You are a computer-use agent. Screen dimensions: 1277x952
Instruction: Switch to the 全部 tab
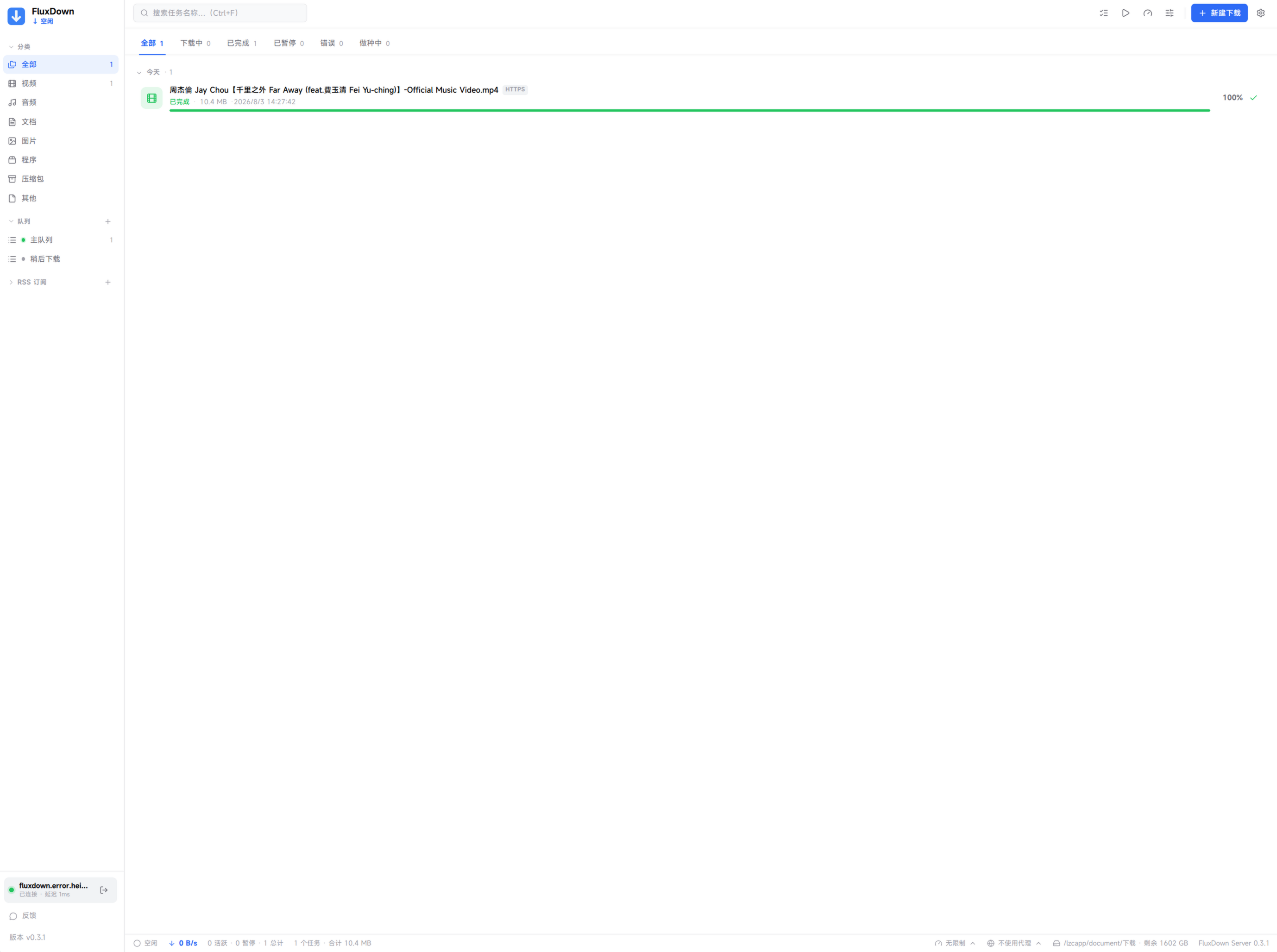[152, 43]
